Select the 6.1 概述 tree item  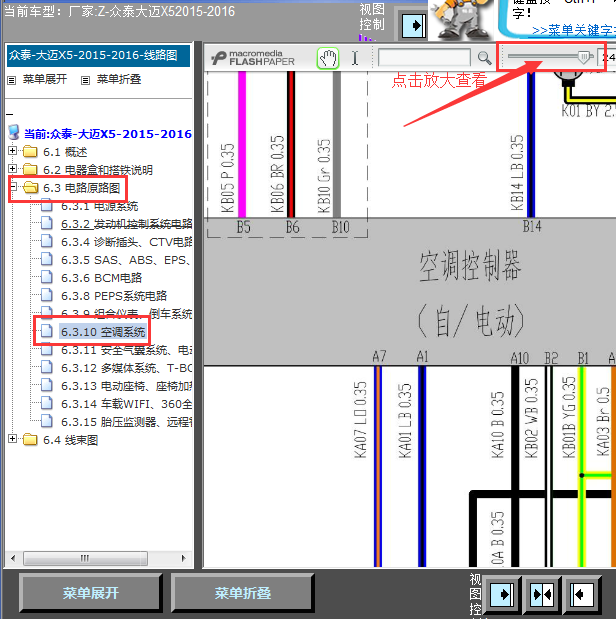pyautogui.click(x=65, y=152)
